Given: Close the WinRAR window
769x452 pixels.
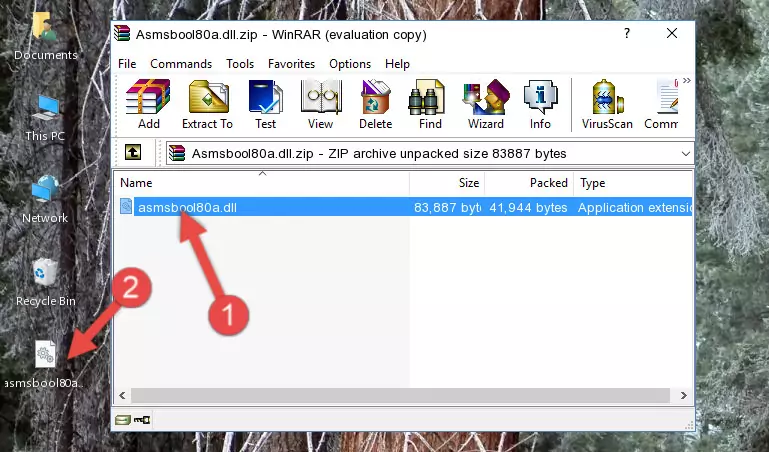Looking at the screenshot, I should tap(672, 33).
